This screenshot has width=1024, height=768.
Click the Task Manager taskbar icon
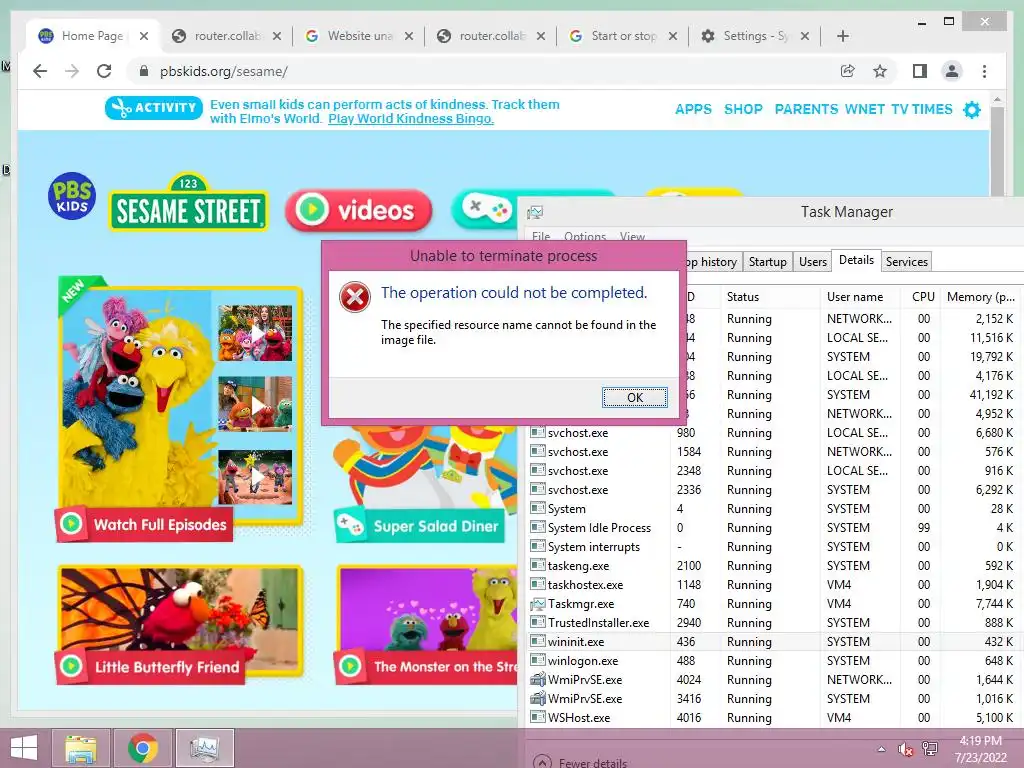pos(204,748)
